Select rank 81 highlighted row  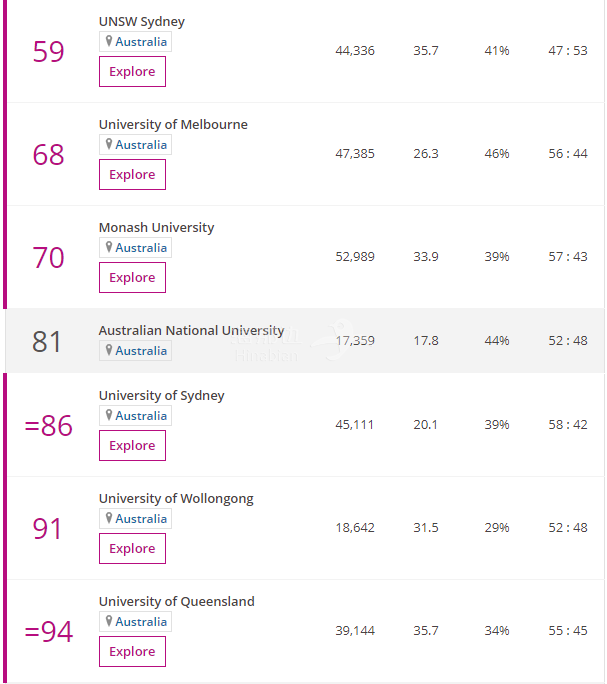click(305, 341)
